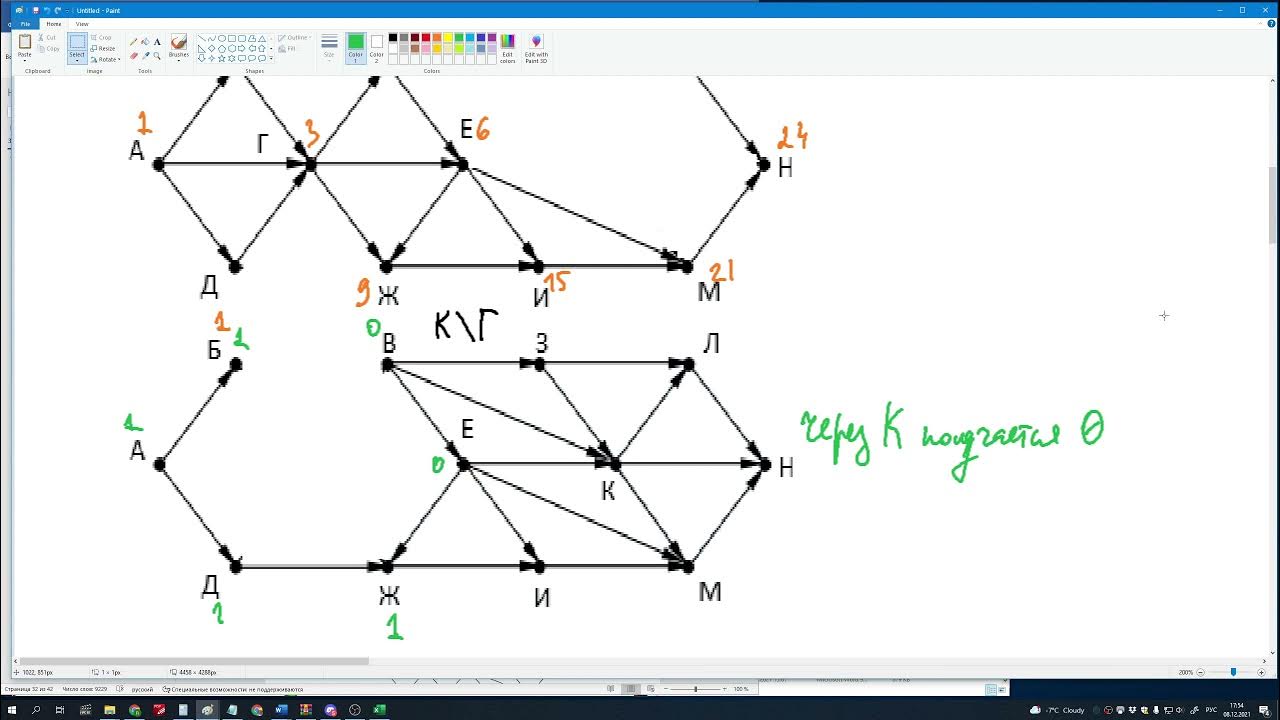This screenshot has width=1280, height=720.
Task: Click the Paste clipboard icon
Action: (25, 41)
